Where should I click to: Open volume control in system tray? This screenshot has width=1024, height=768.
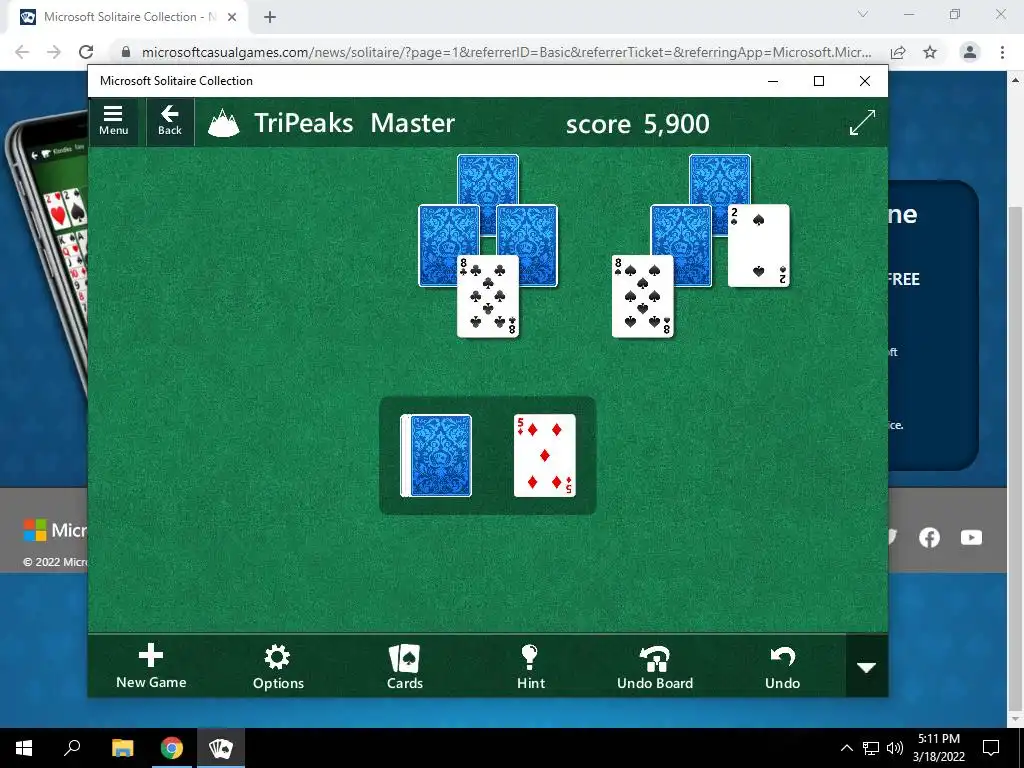(x=895, y=748)
